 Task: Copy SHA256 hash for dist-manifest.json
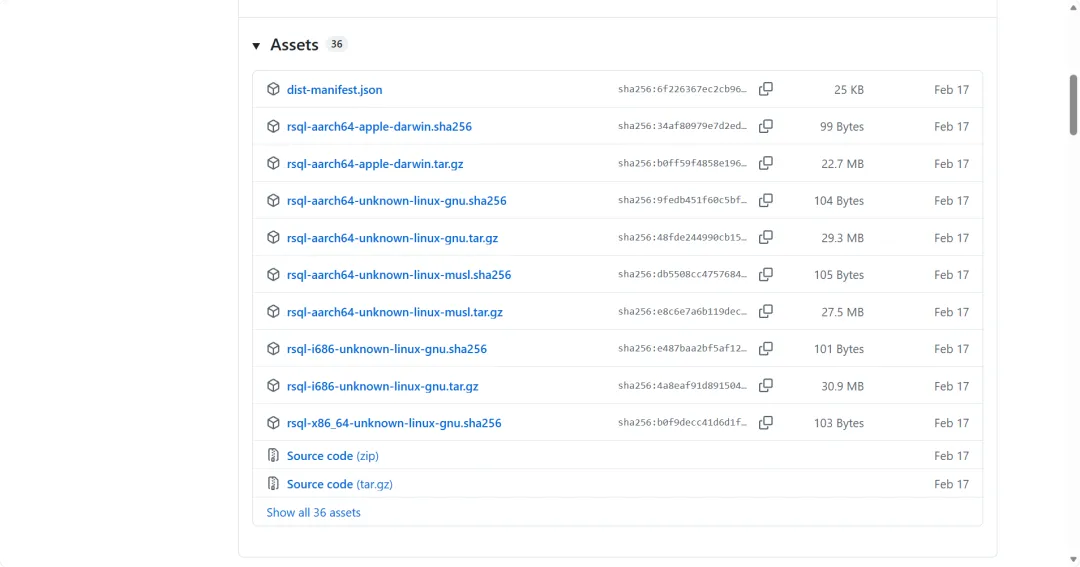pyautogui.click(x=766, y=89)
